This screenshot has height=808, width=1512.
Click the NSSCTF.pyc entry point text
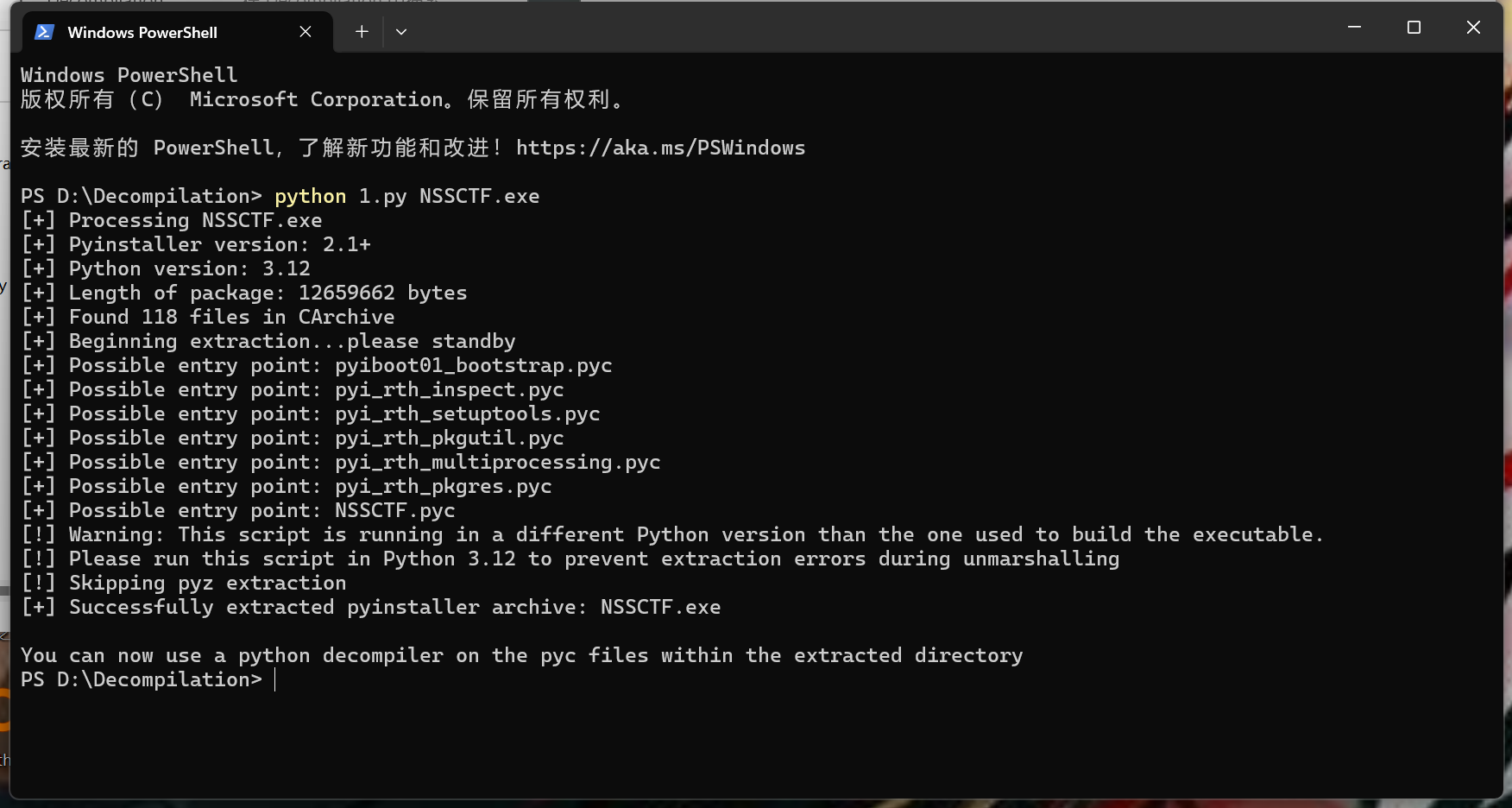(x=394, y=511)
